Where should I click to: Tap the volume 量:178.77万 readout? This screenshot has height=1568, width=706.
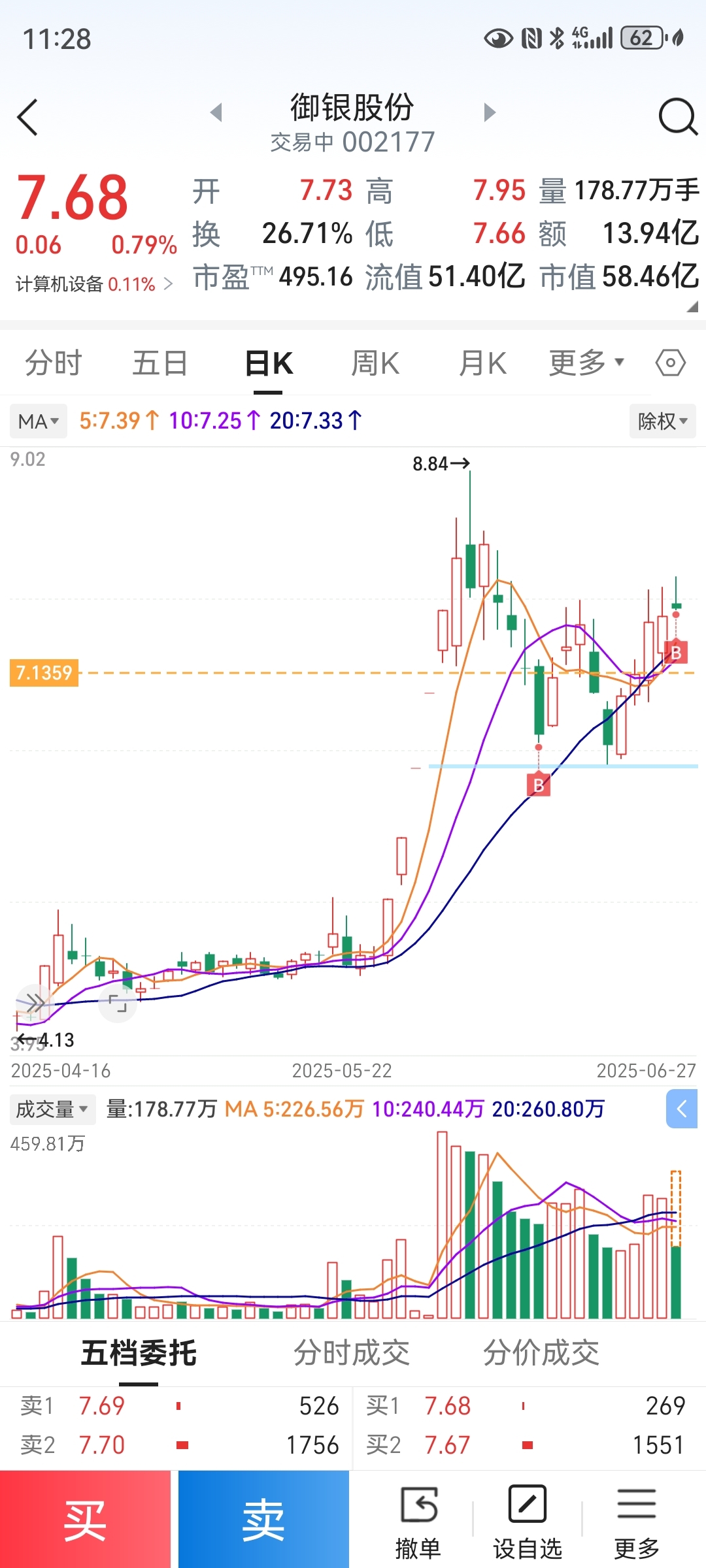coord(161,1109)
